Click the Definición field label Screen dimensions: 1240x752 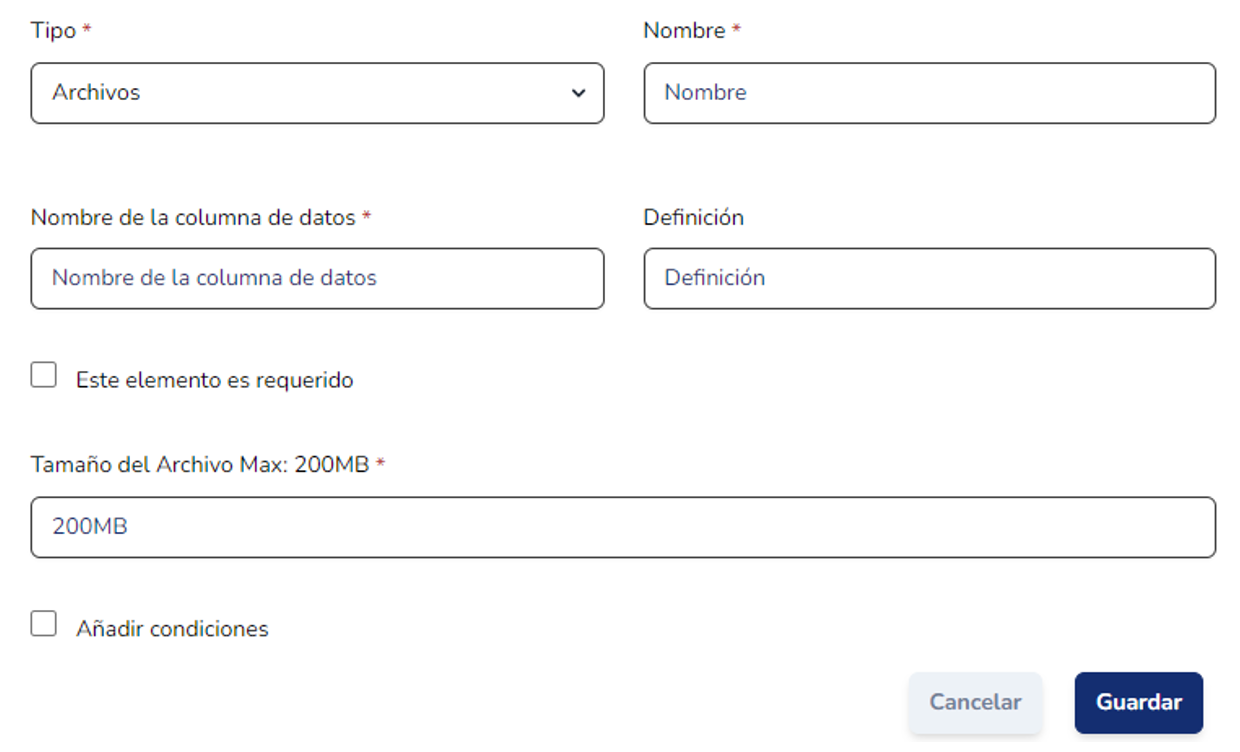[x=693, y=217]
